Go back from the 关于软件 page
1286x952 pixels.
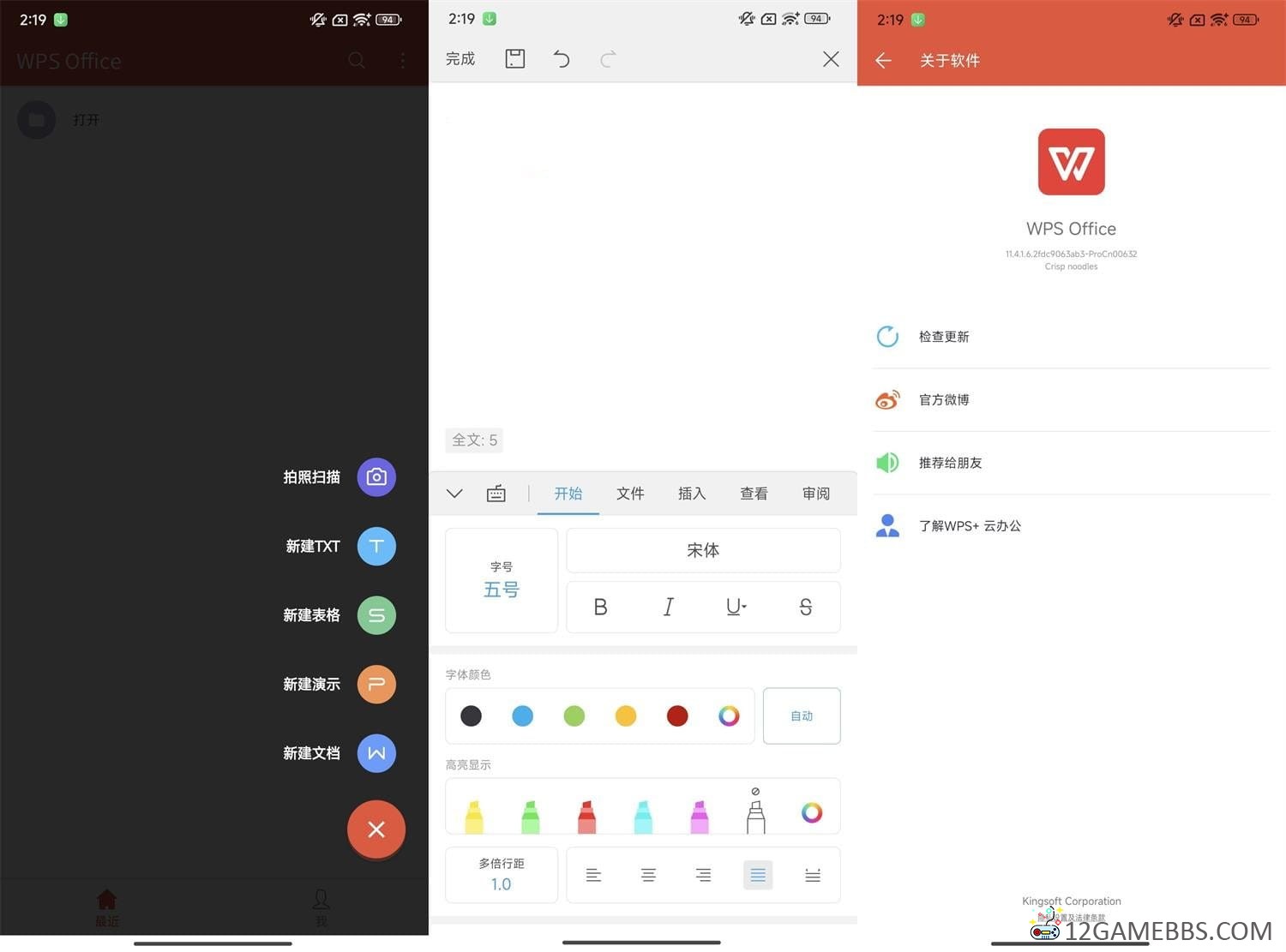click(x=884, y=60)
